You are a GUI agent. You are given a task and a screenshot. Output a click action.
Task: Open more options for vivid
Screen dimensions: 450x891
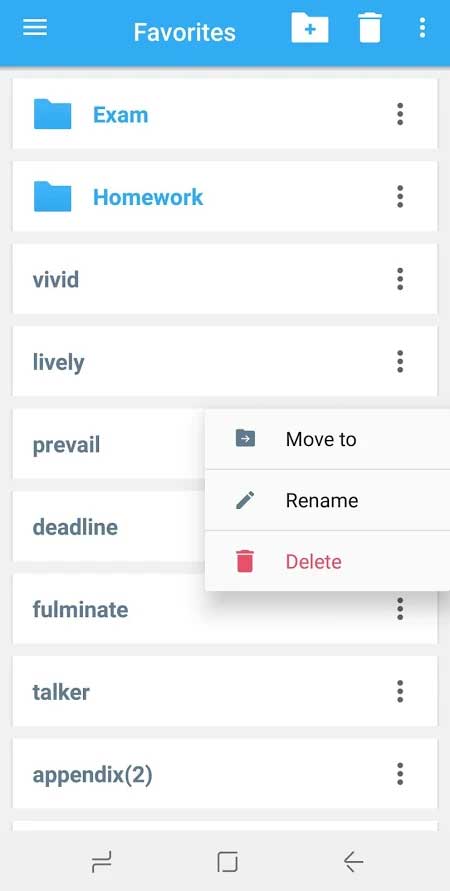pos(400,279)
